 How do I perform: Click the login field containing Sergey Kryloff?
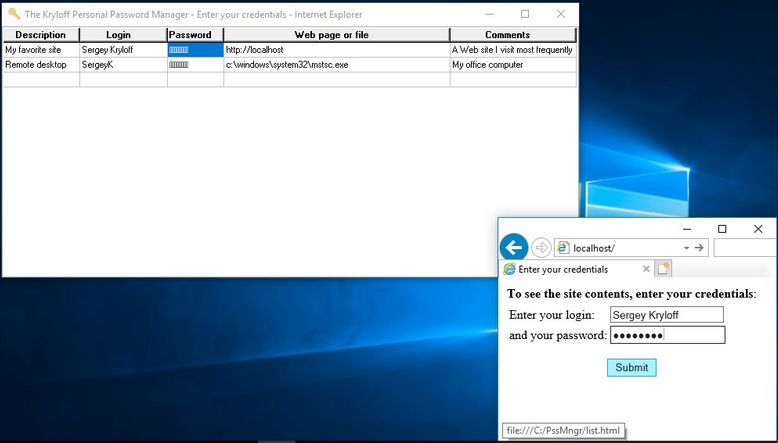666,315
